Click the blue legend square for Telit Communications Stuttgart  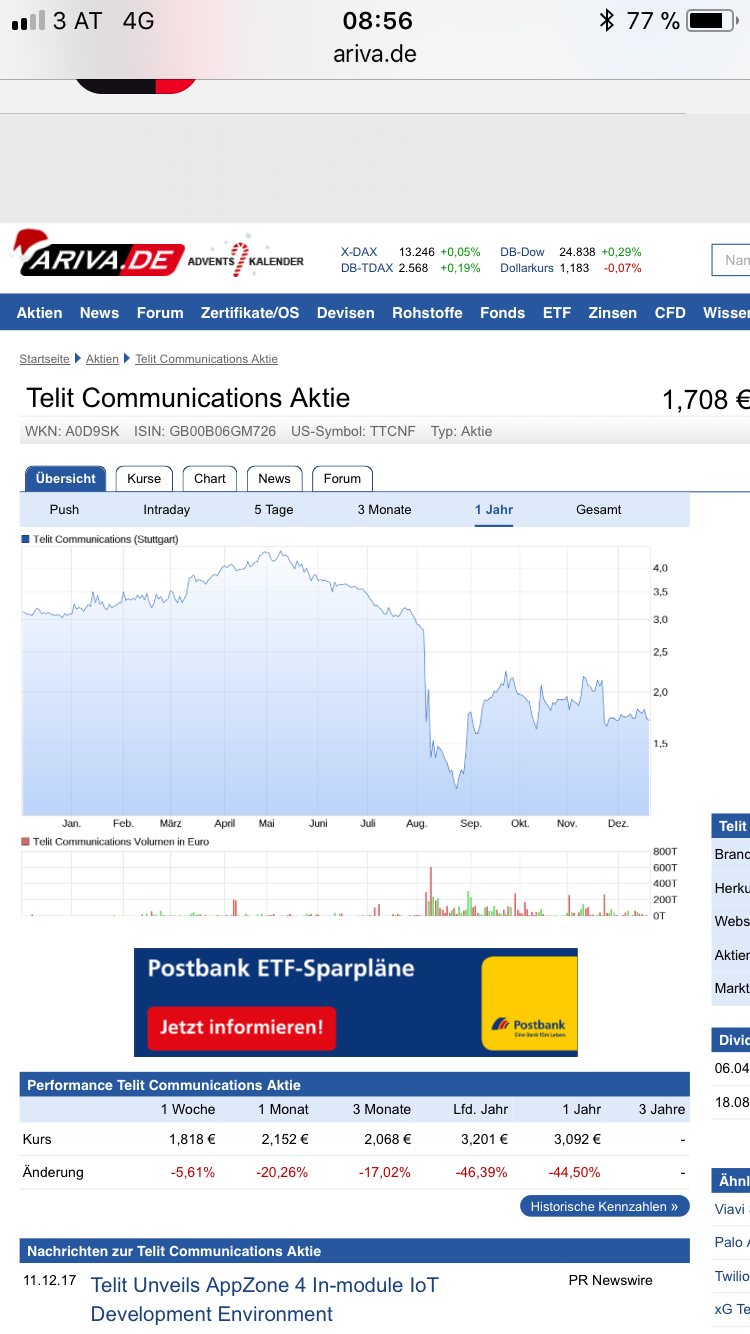tap(26, 539)
